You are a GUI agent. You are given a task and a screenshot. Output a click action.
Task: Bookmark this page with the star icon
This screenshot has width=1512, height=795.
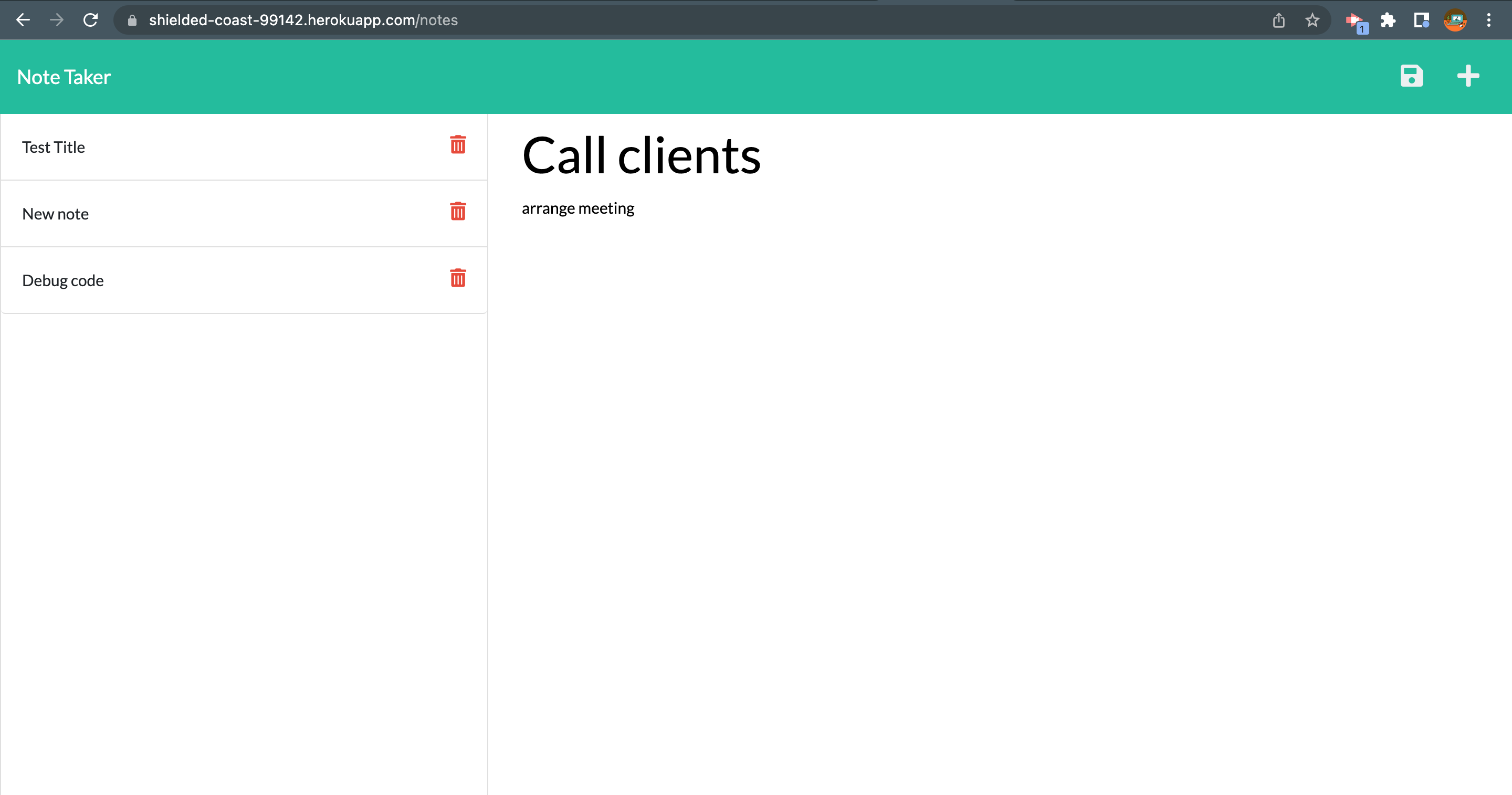pos(1312,20)
